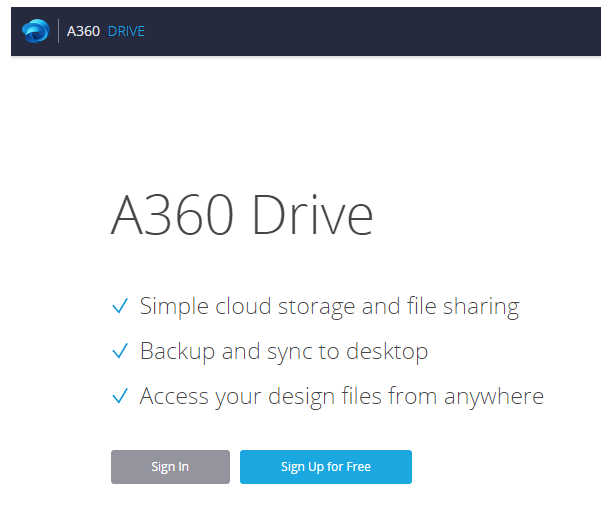This screenshot has height=531, width=601.
Task: Click 'Simple cloud storage and file sharing' text
Action: [329, 307]
